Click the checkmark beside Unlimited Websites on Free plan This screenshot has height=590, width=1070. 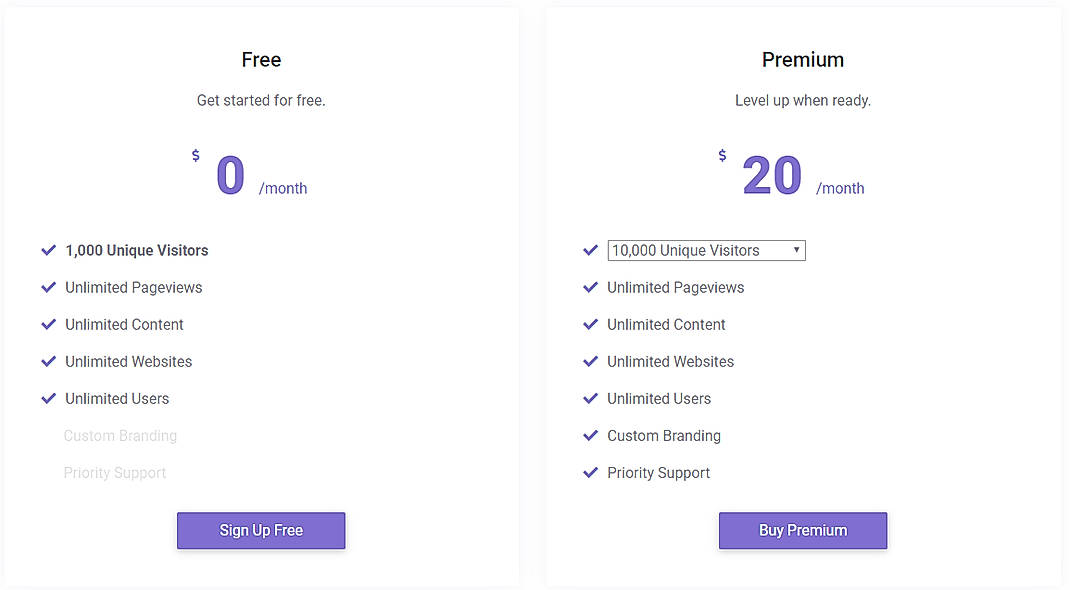(49, 361)
